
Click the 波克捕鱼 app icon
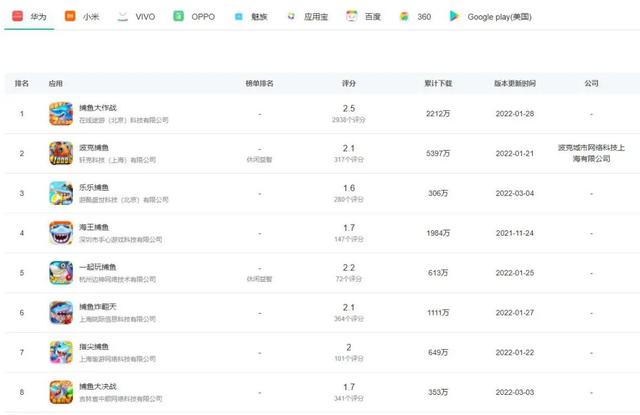click(x=61, y=153)
